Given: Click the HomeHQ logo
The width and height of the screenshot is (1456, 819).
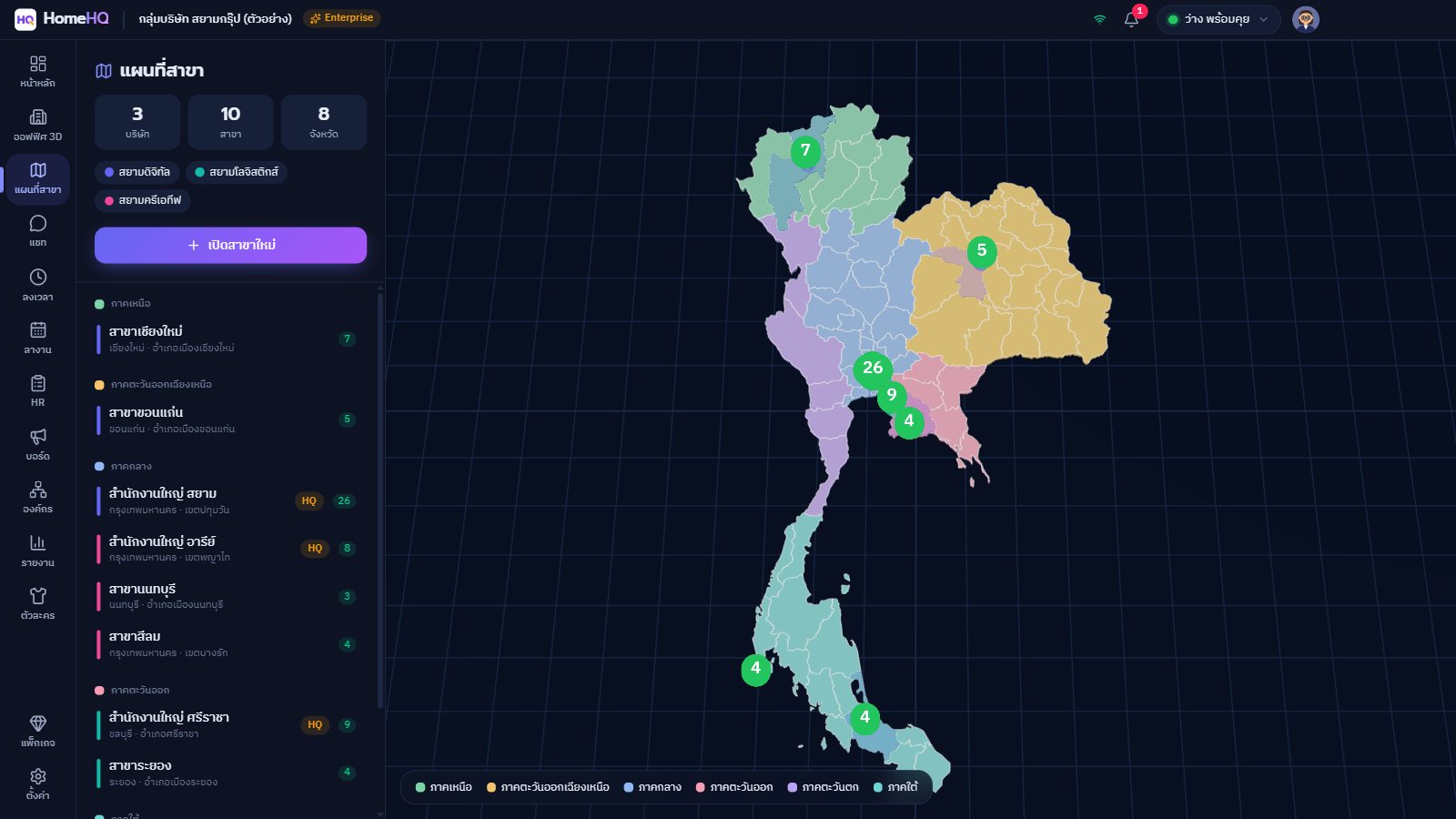Looking at the screenshot, I should pos(62,18).
